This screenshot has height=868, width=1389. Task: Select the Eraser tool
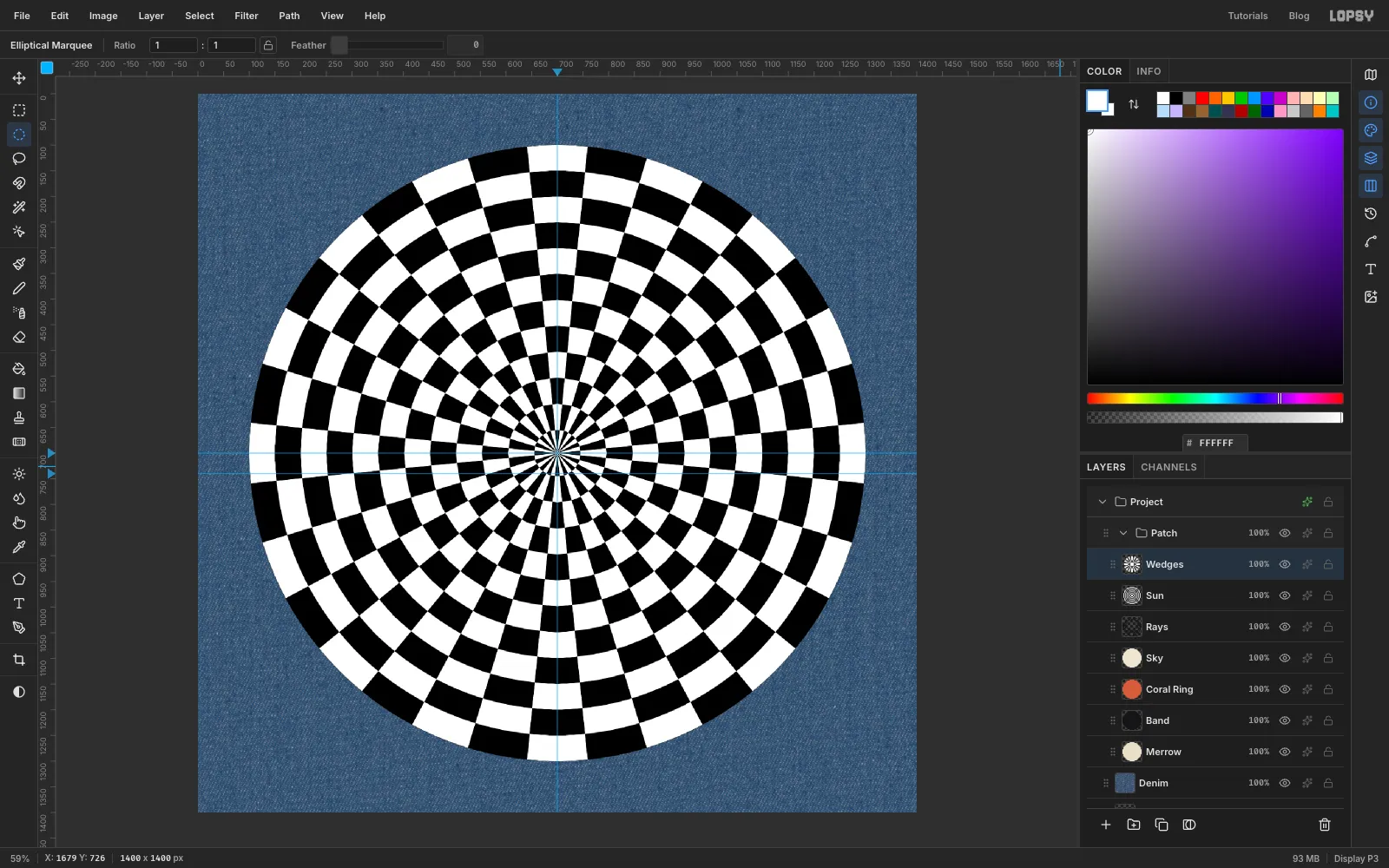(19, 337)
